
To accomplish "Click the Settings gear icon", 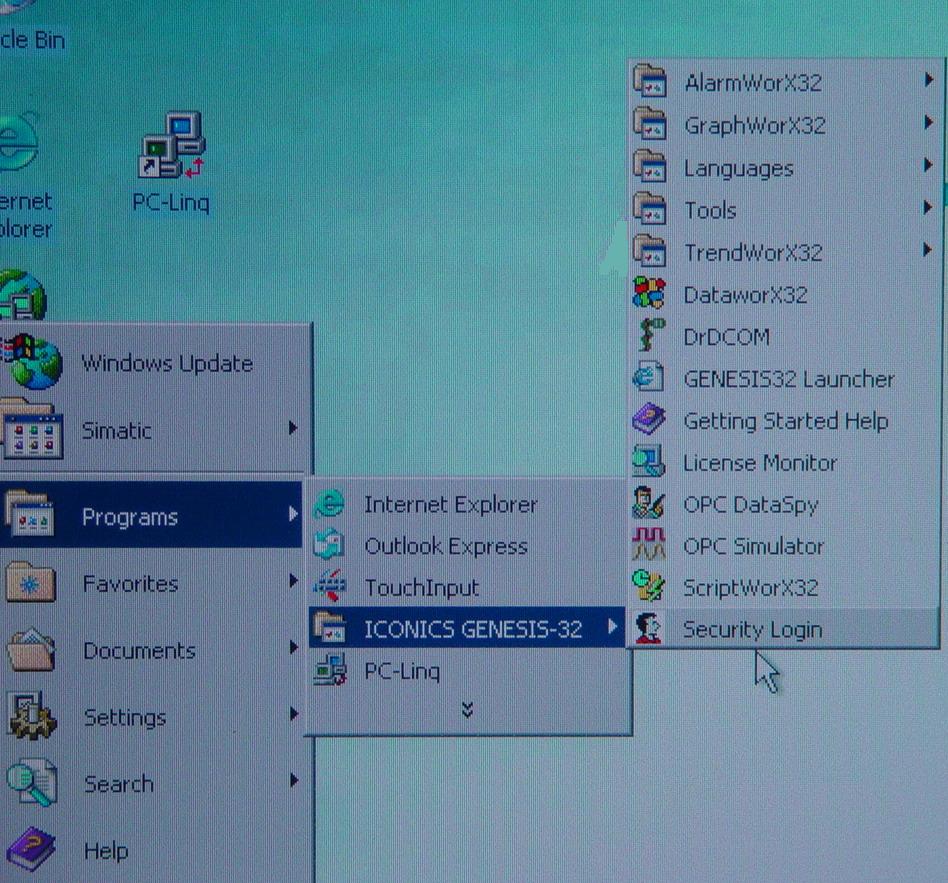I will pyautogui.click(x=32, y=716).
